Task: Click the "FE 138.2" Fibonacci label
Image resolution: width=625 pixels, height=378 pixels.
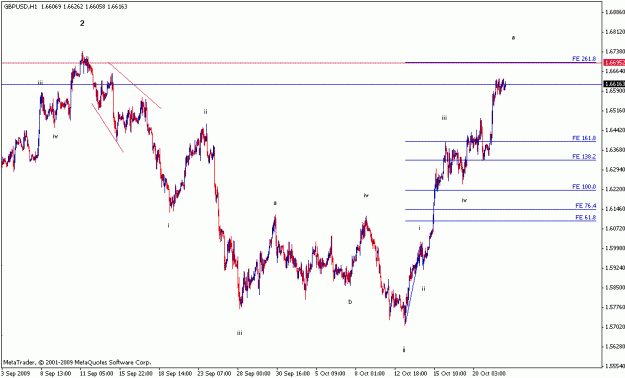Action: point(584,157)
